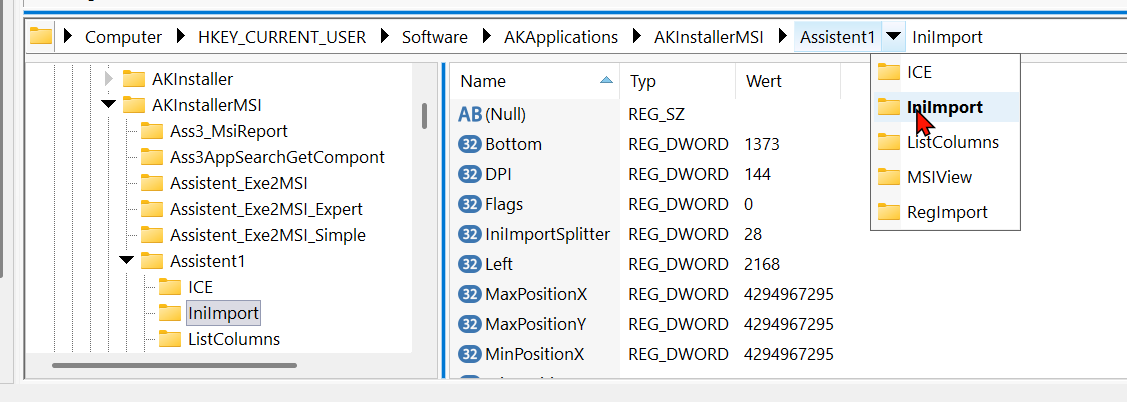1127x402 pixels.
Task: Select Assistent_Exe2MSI_Expert in the tree
Action: point(266,209)
